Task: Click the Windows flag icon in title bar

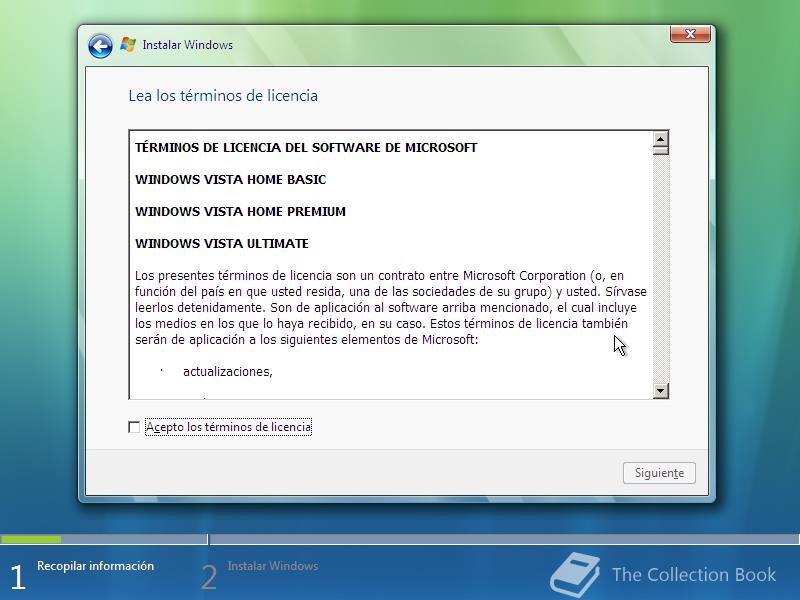Action: (x=128, y=45)
